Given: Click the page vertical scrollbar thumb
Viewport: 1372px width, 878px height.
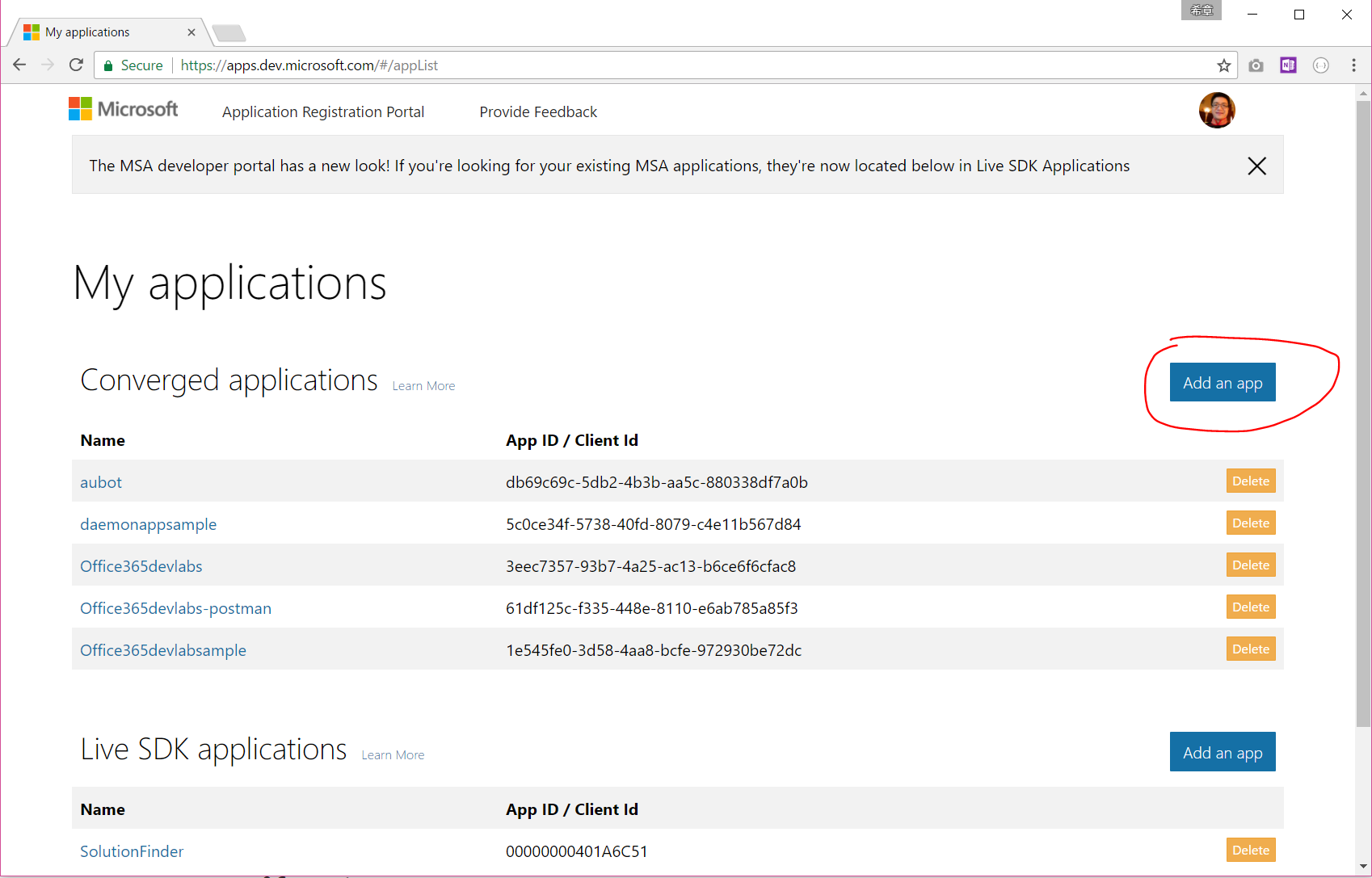Looking at the screenshot, I should (1364, 414).
